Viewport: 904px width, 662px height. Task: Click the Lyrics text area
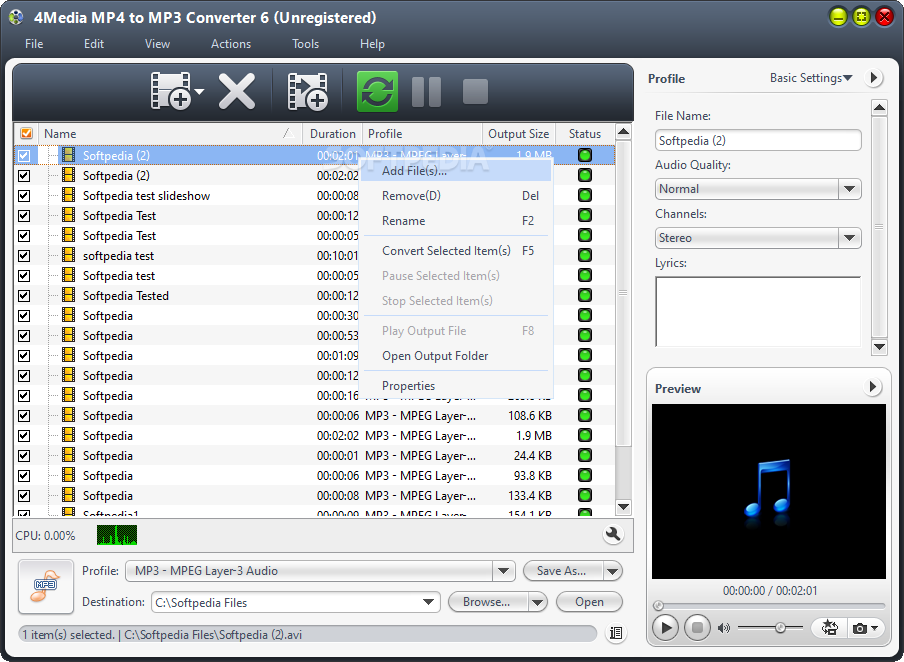758,311
